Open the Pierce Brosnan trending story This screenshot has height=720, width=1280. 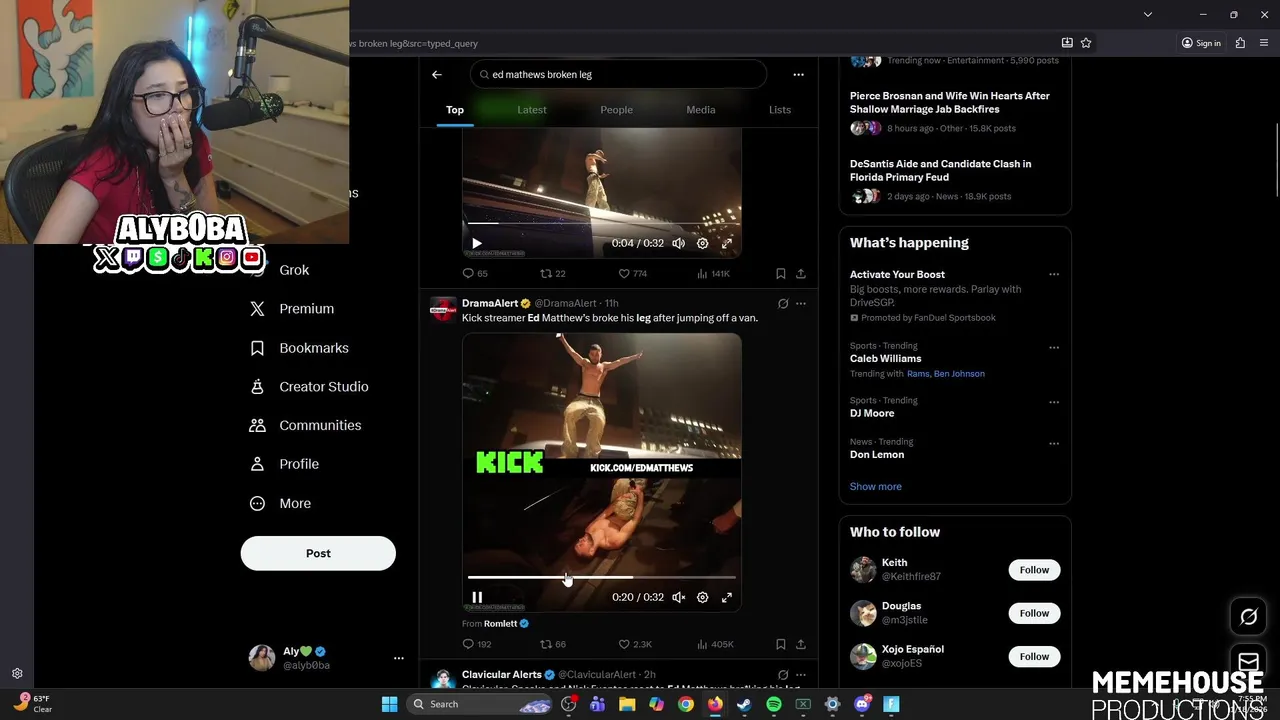click(x=950, y=103)
